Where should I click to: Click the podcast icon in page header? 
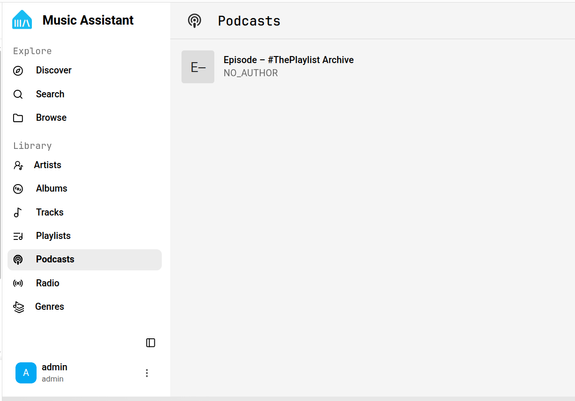(194, 21)
